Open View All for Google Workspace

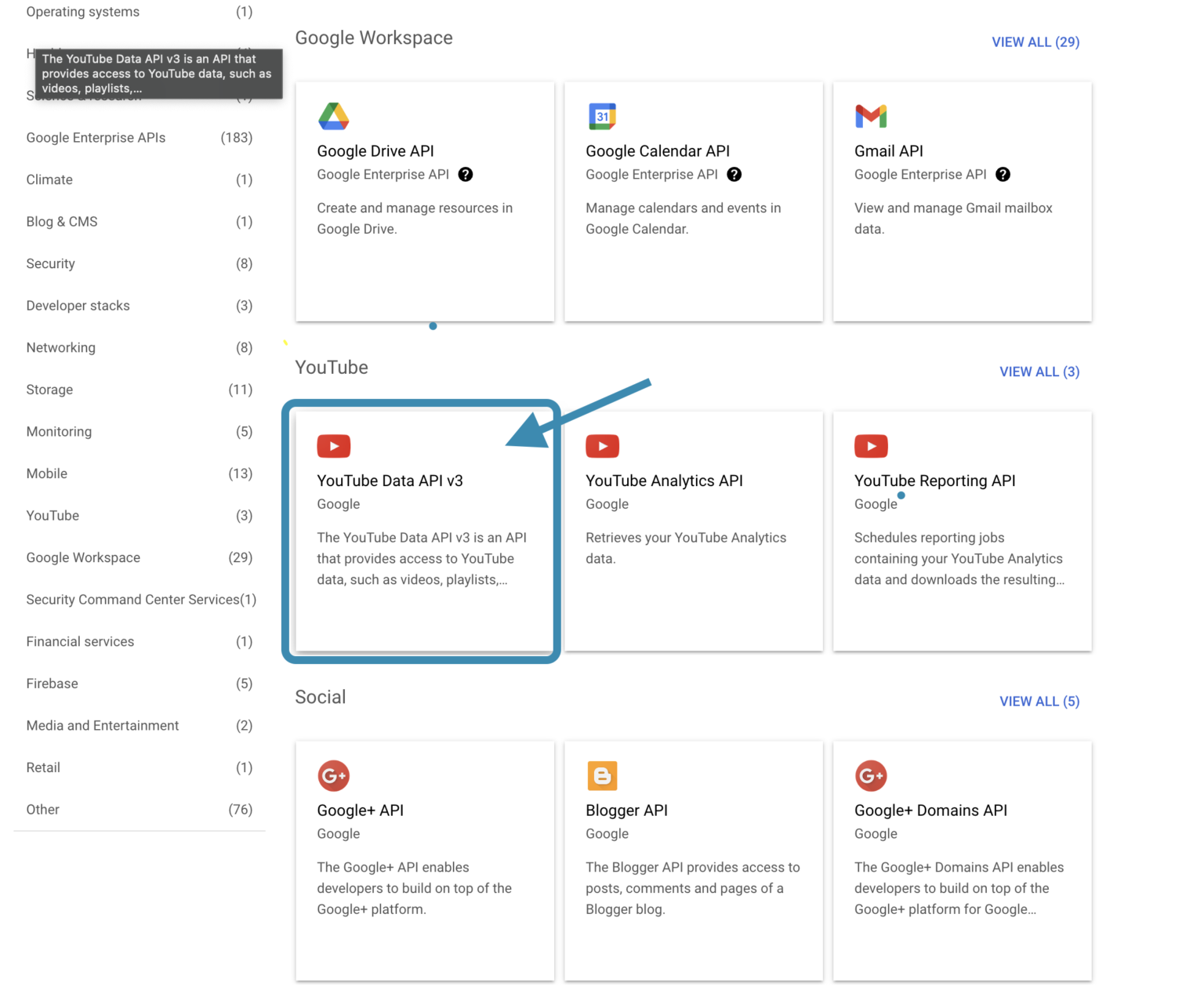pyautogui.click(x=1035, y=42)
